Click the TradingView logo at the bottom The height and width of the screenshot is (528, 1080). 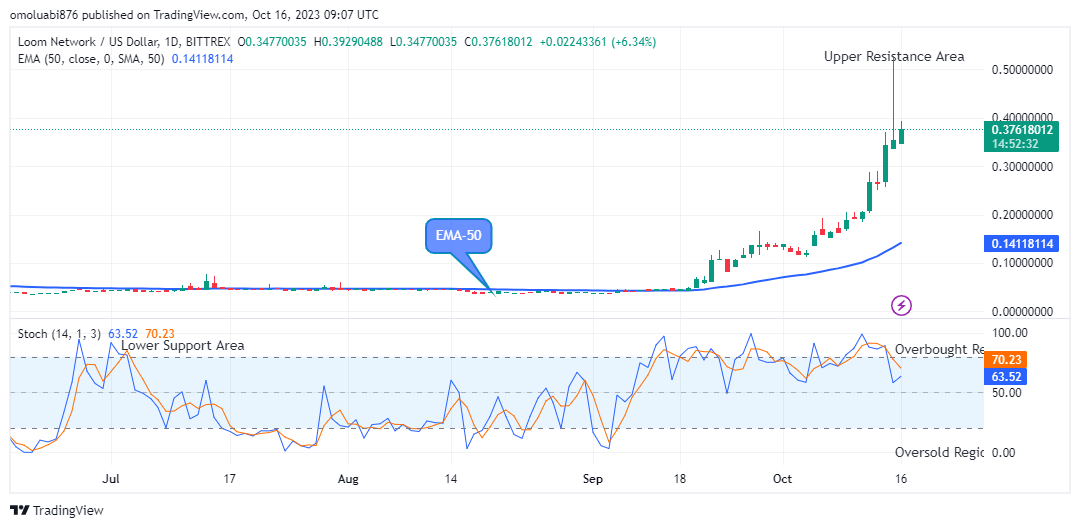(x=56, y=511)
